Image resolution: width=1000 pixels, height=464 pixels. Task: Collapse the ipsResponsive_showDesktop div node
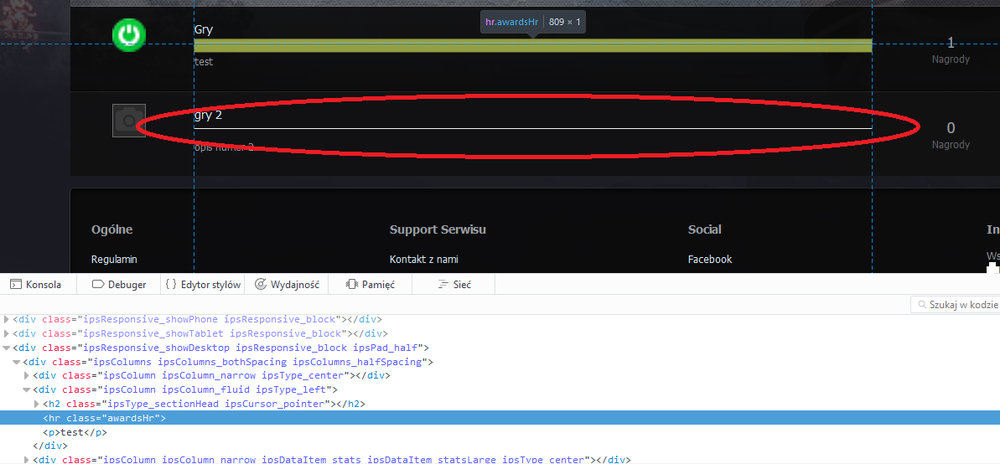point(7,347)
